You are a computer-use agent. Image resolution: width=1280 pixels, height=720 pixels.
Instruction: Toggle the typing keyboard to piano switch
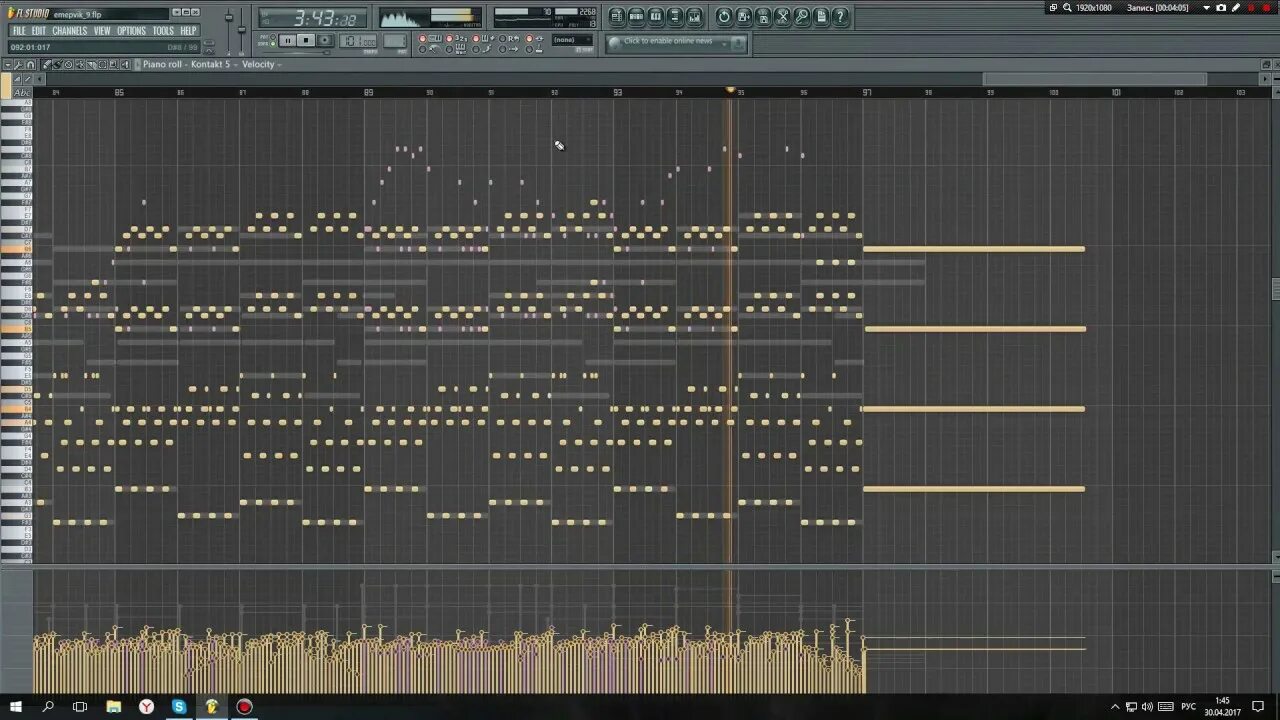[429, 38]
